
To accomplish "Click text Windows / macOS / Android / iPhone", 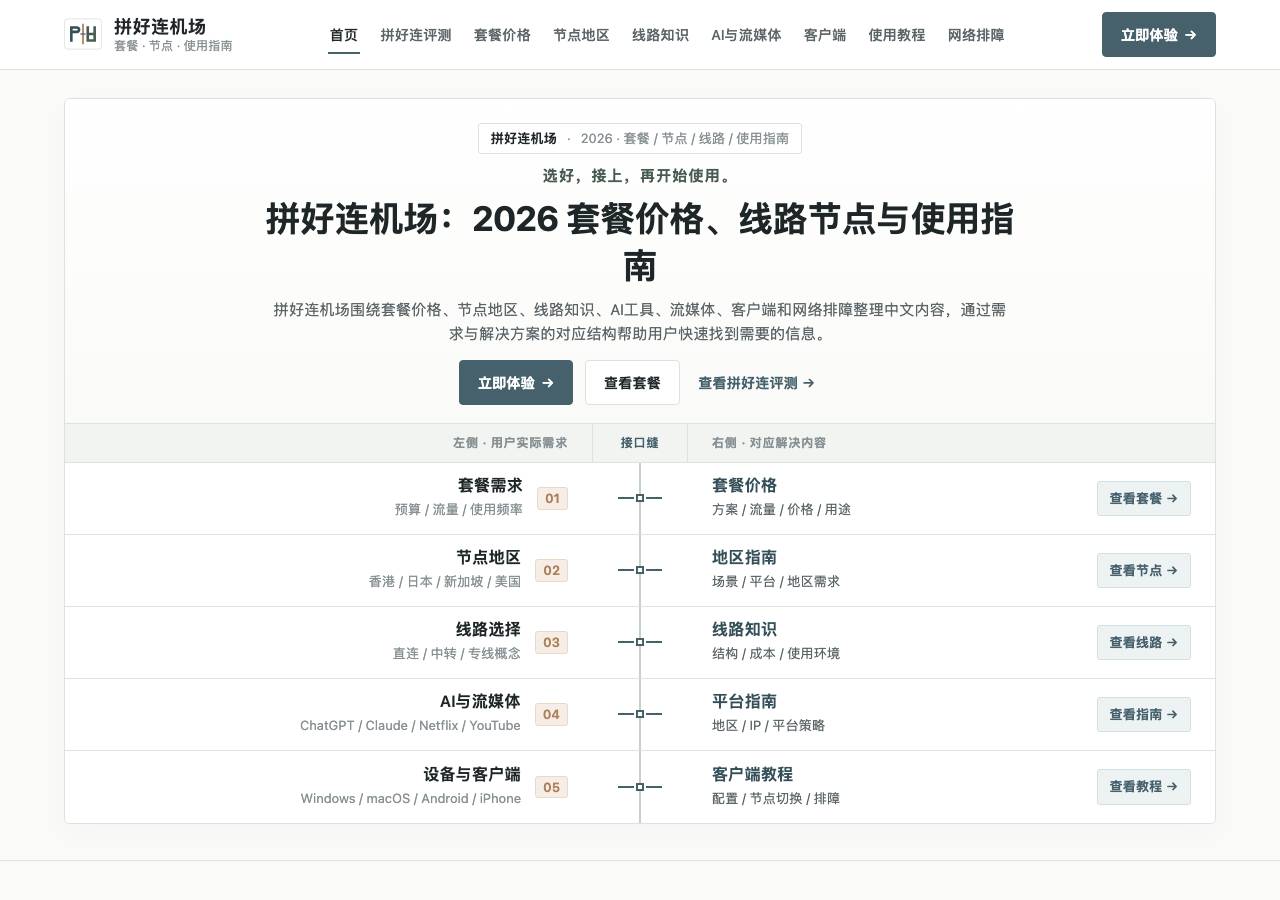I will pos(411,798).
